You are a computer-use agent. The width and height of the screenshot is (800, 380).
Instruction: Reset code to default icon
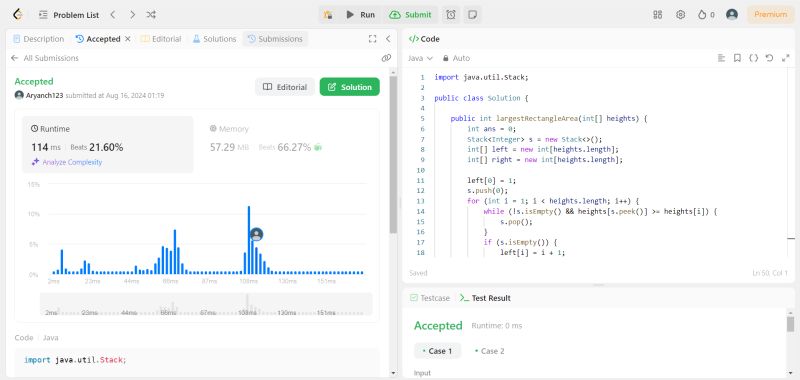point(769,58)
